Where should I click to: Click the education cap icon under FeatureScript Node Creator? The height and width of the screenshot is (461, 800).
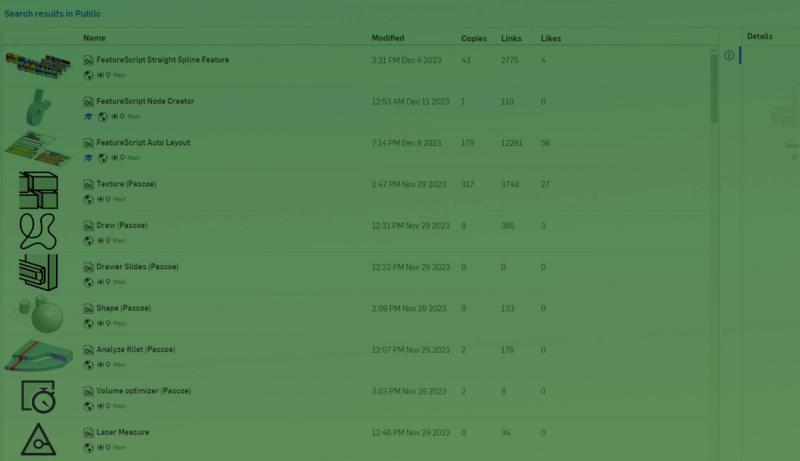[88, 116]
